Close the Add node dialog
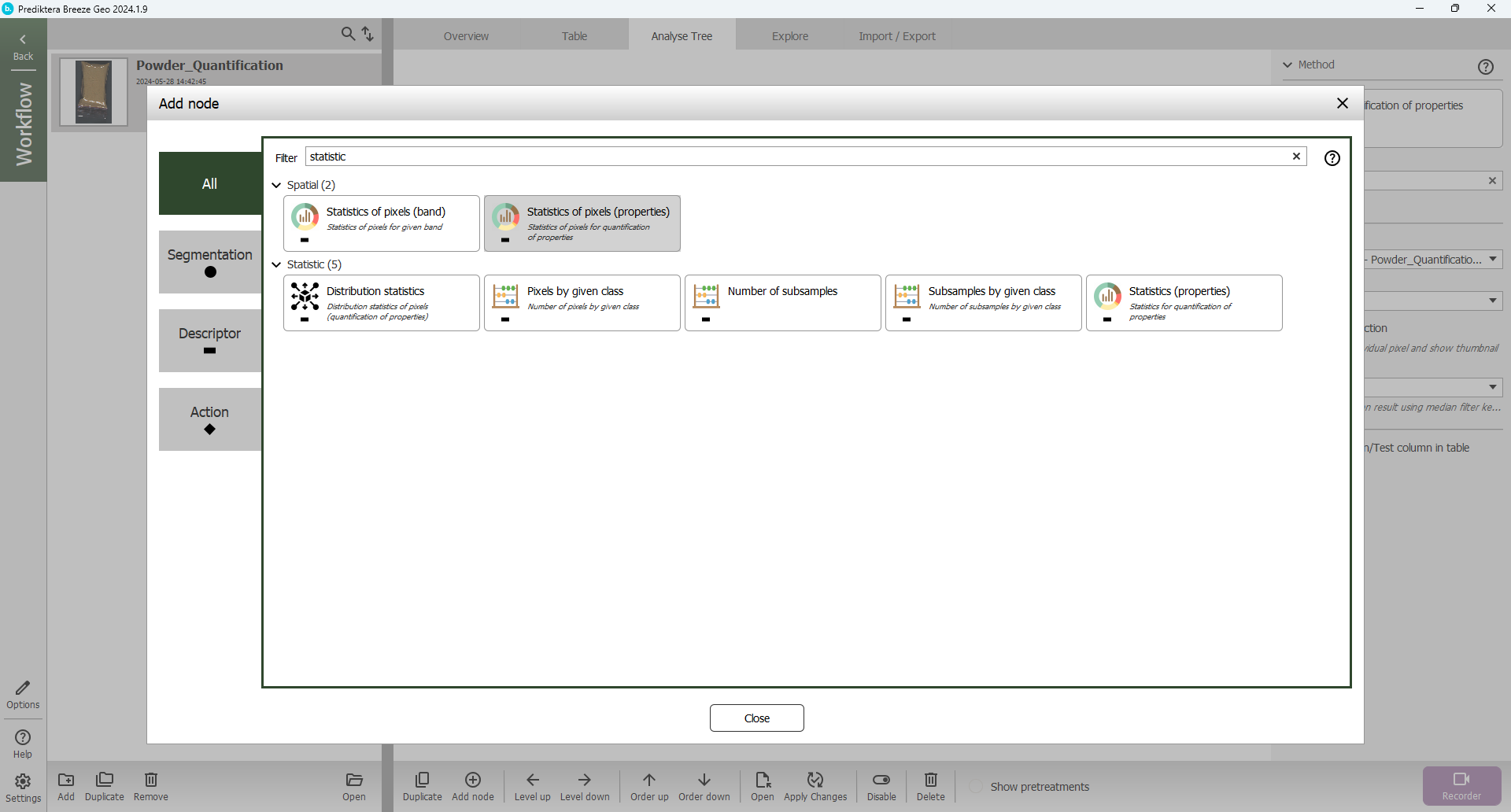The height and width of the screenshot is (812, 1511). pos(1343,103)
